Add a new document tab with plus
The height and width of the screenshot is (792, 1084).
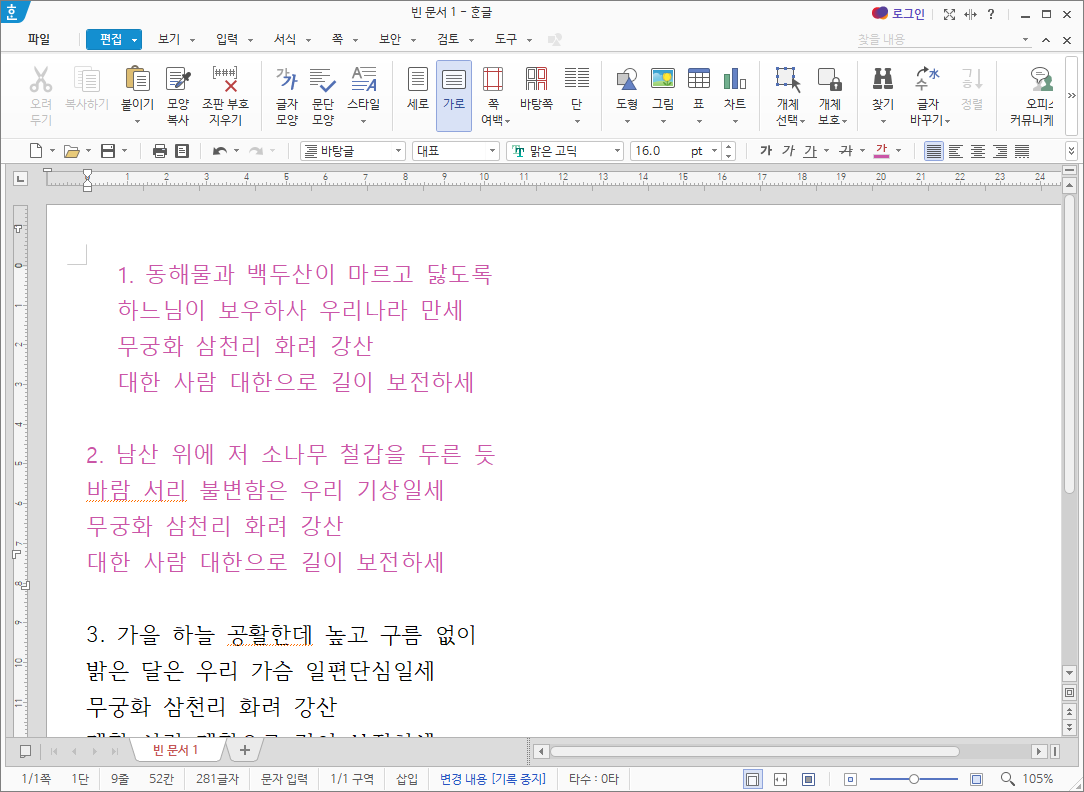pyautogui.click(x=245, y=750)
